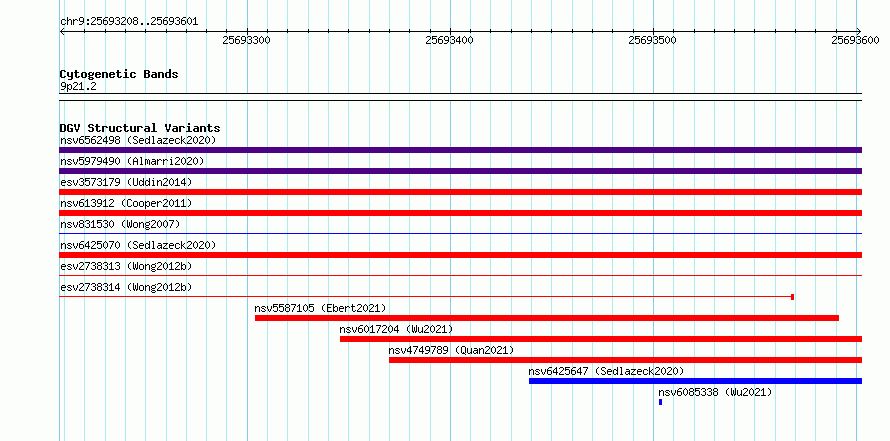The width and height of the screenshot is (890, 441).
Task: Click the nsv5587105 red variant bar
Action: 547,318
